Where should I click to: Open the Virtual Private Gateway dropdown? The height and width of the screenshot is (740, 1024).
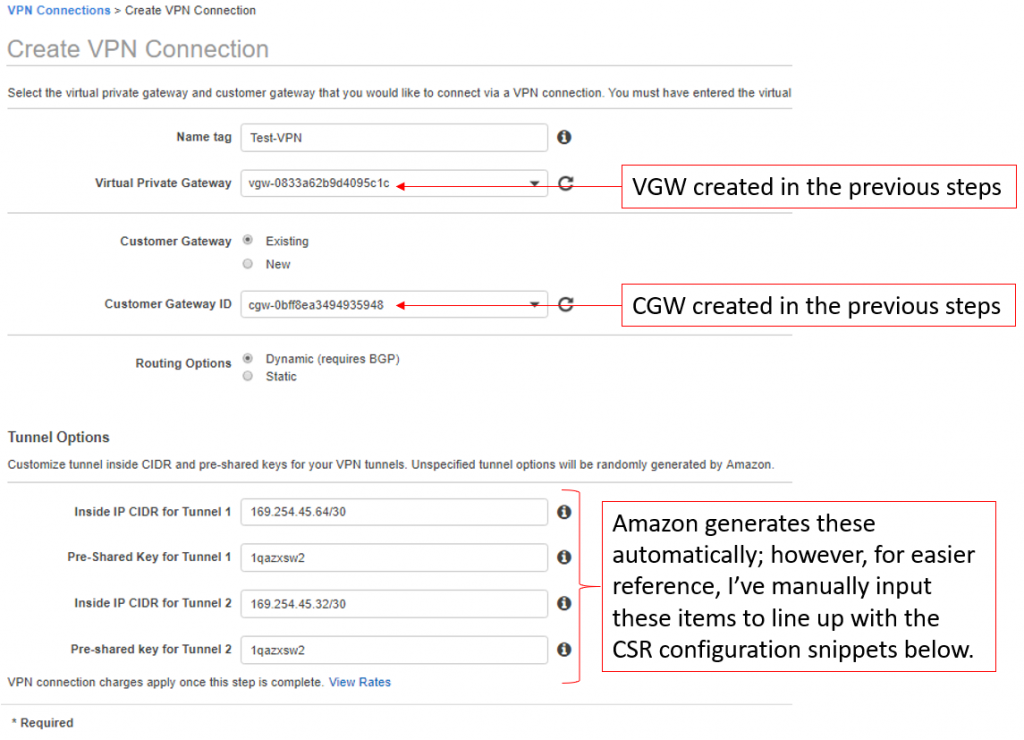394,184
